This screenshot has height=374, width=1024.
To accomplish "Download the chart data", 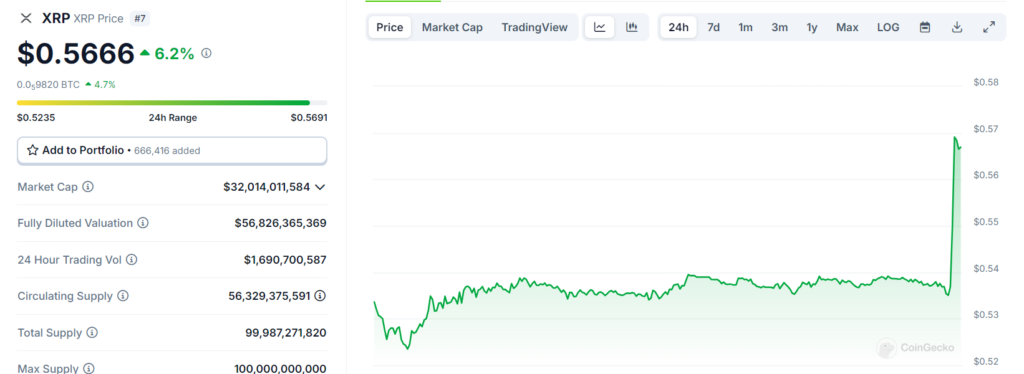I will coord(957,27).
